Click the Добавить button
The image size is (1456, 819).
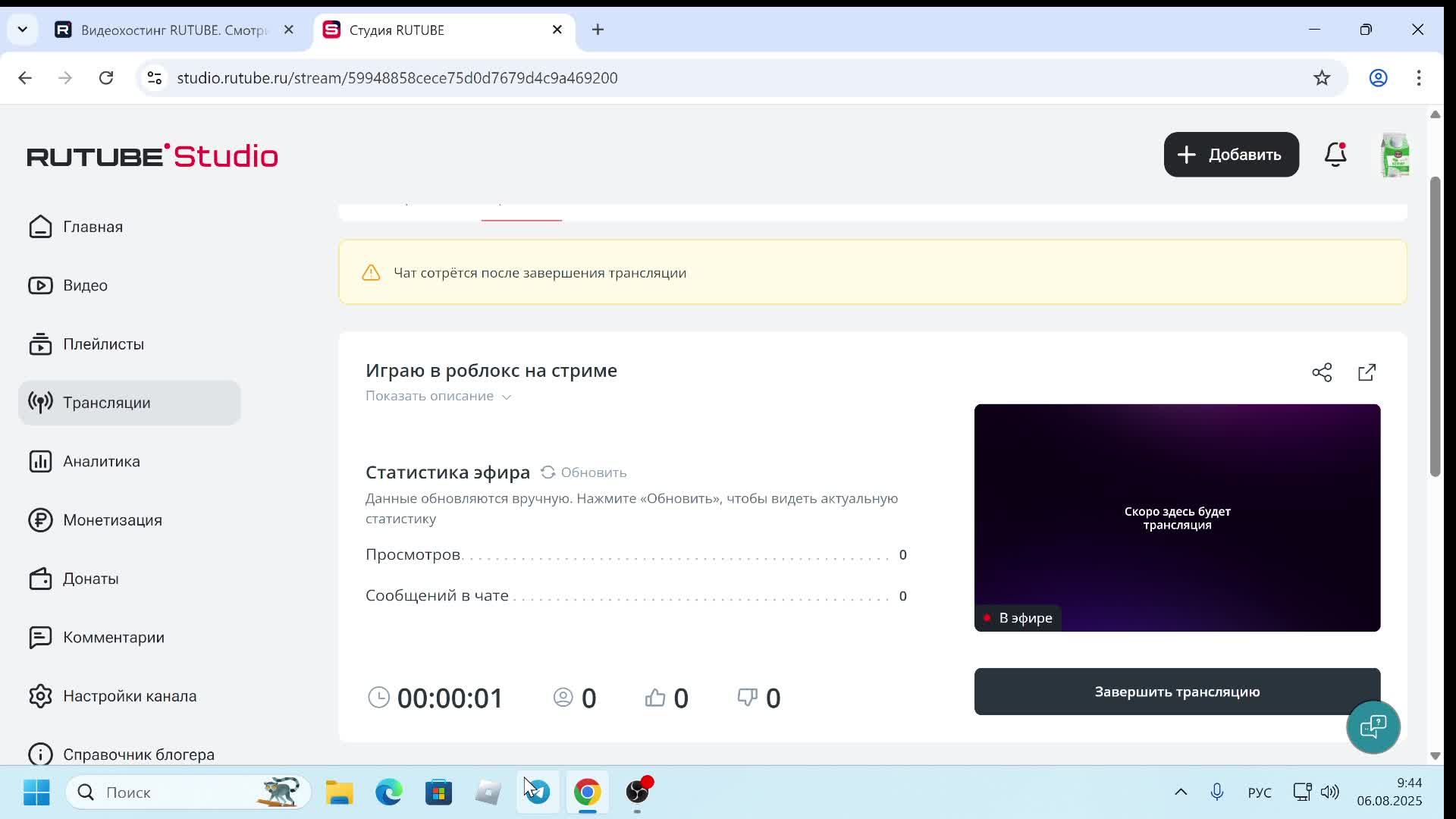pyautogui.click(x=1231, y=155)
